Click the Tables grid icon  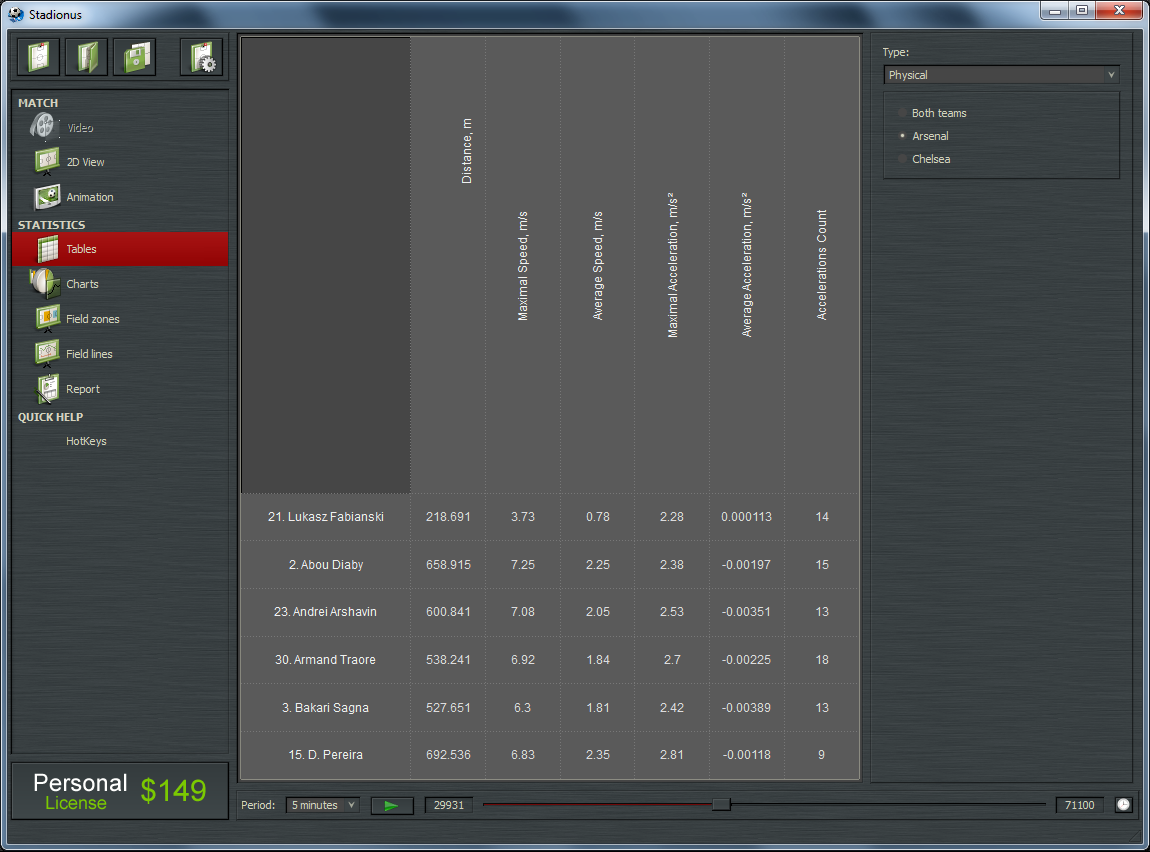click(x=48, y=249)
